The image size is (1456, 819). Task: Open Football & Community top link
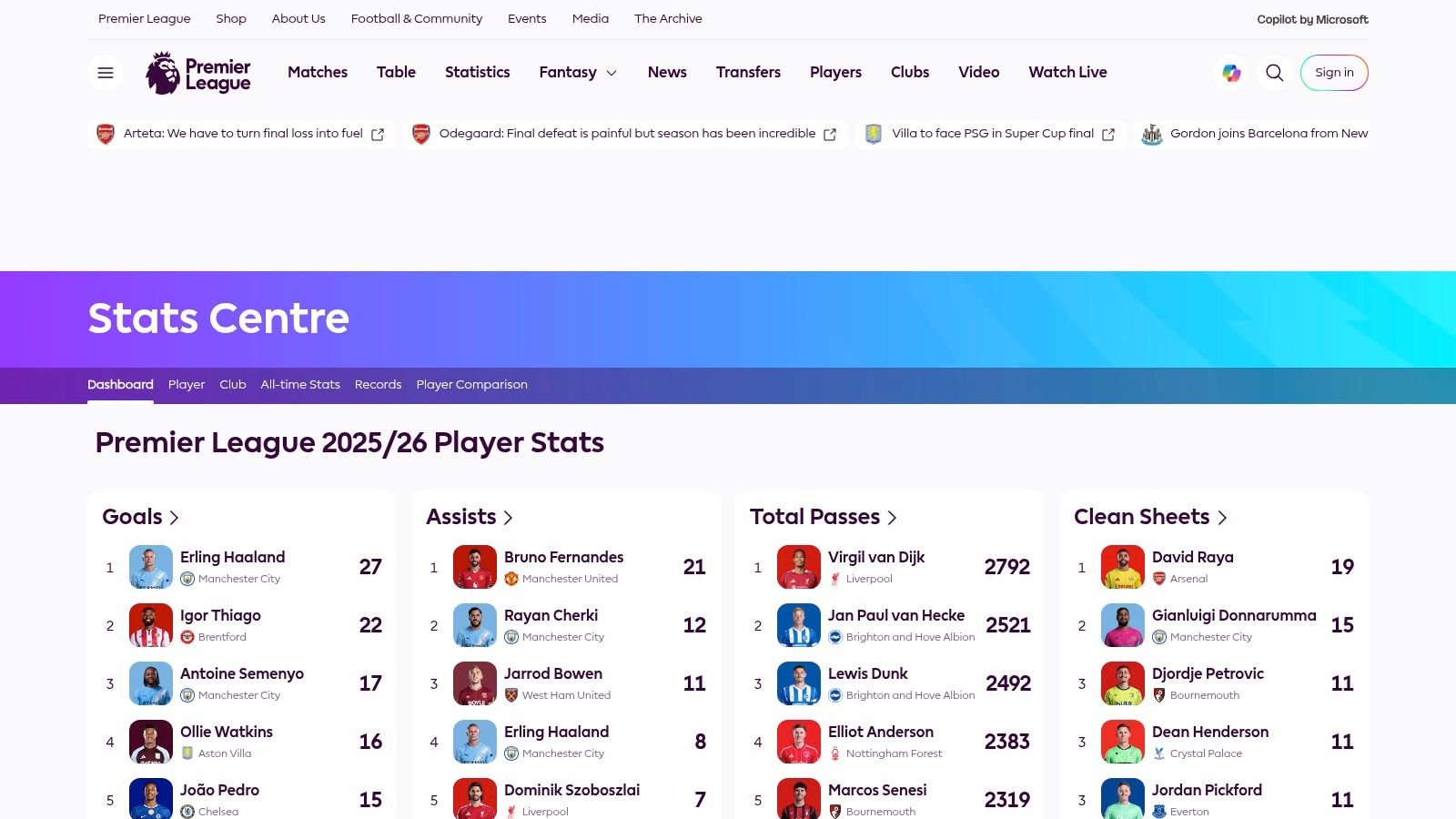[417, 19]
